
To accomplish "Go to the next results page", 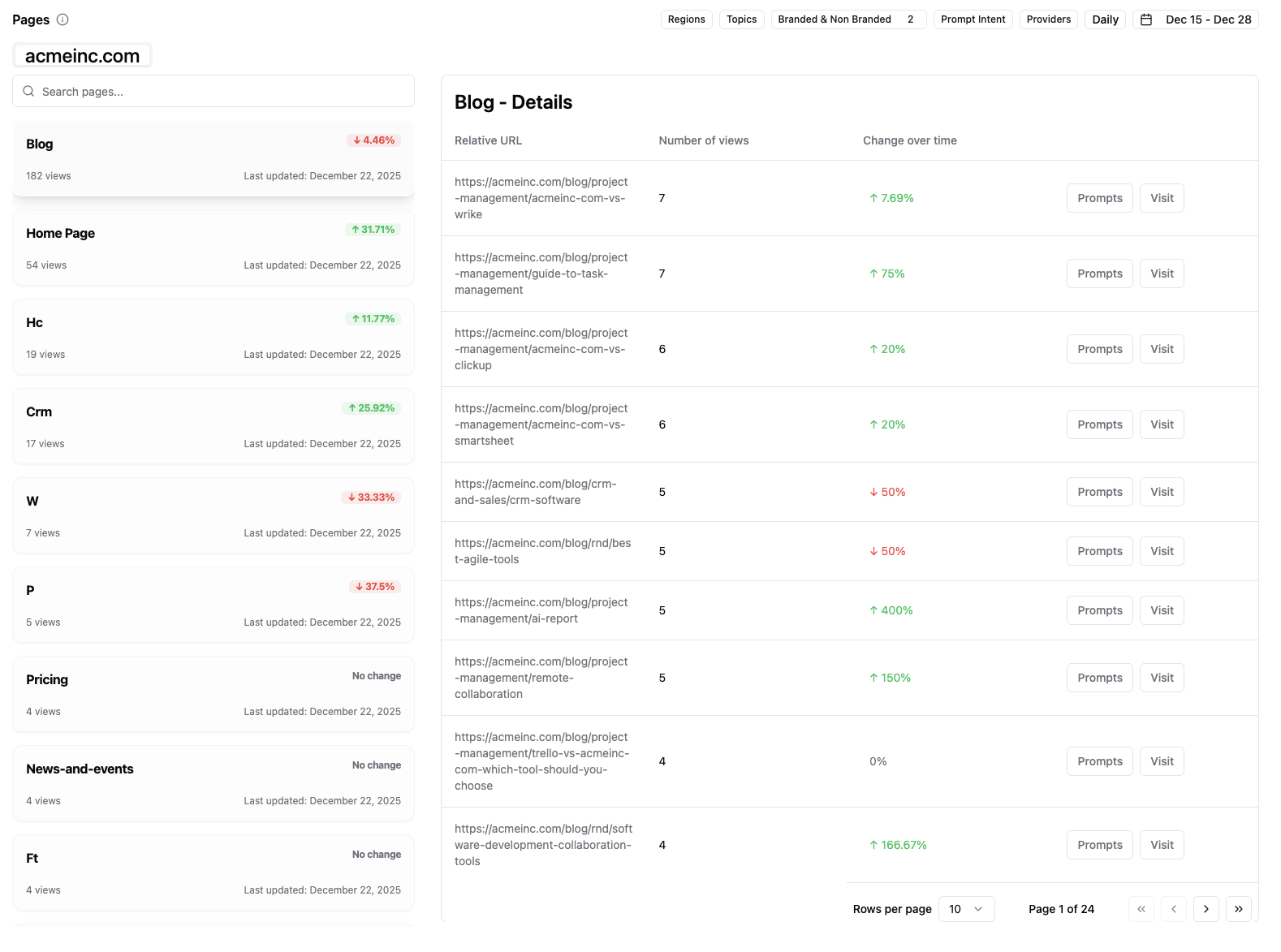I will tap(1206, 909).
